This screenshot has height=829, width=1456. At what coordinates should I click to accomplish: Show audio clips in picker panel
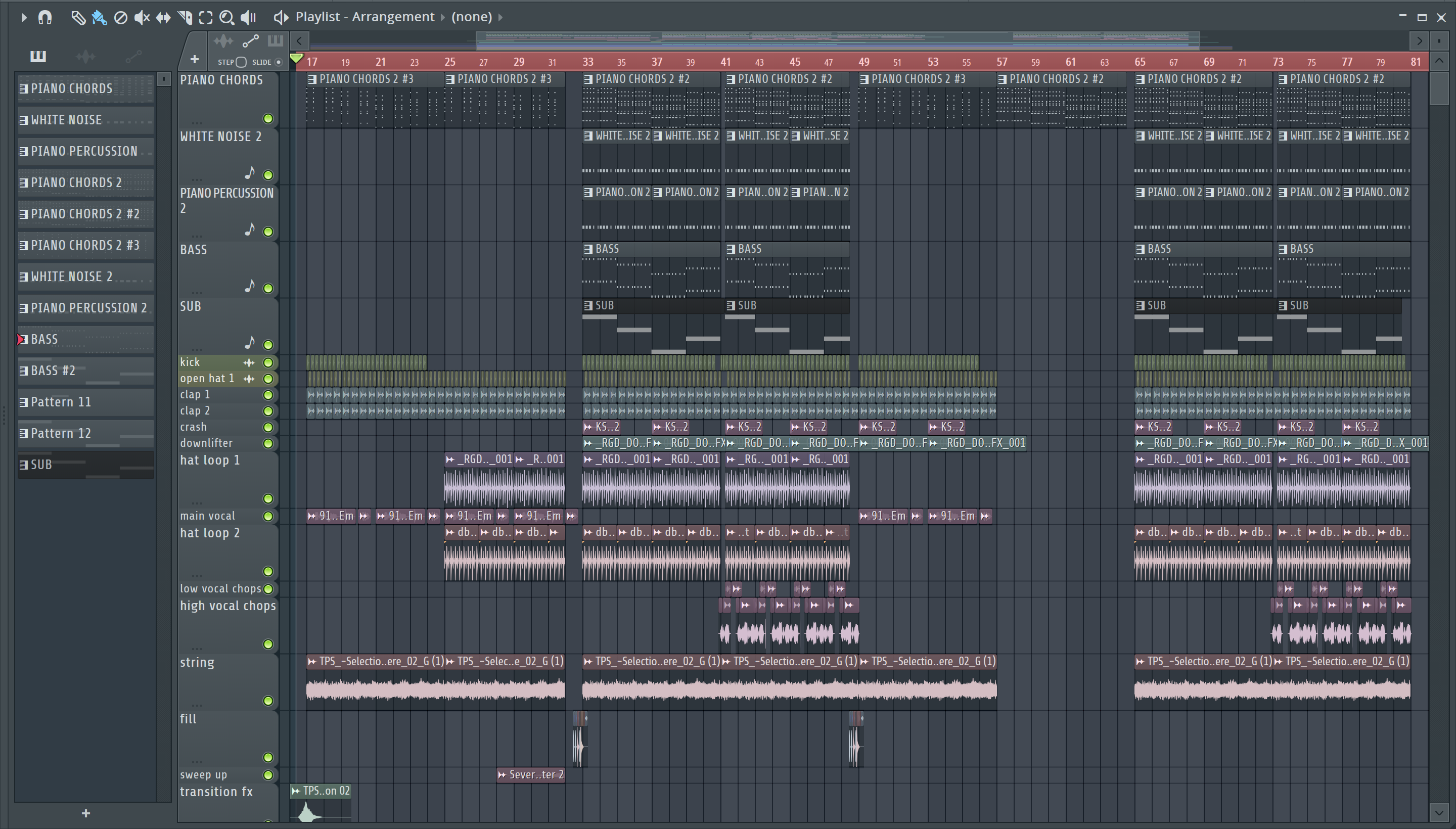coord(85,56)
